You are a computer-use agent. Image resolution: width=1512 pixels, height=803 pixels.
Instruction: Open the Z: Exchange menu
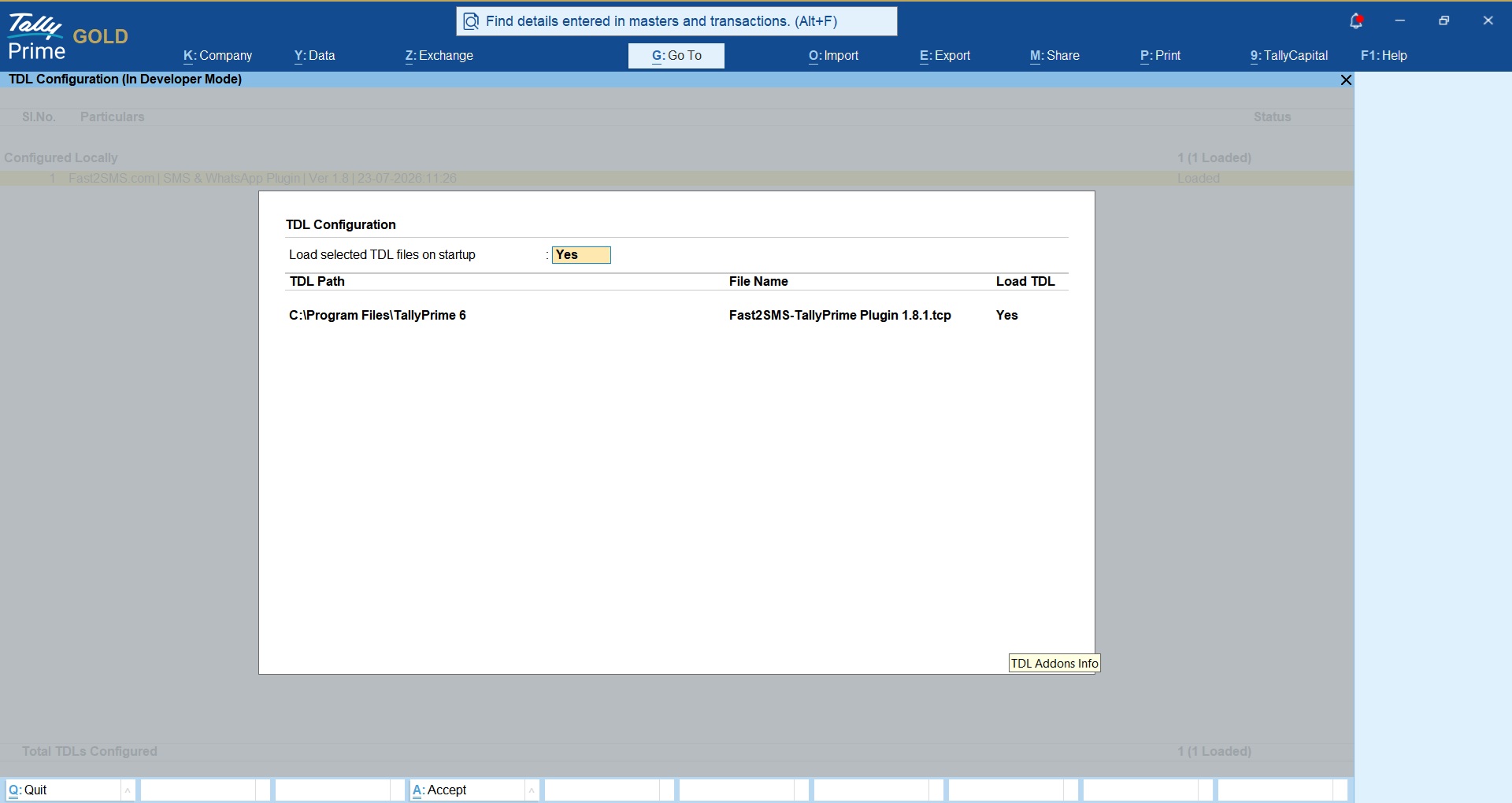click(x=439, y=56)
